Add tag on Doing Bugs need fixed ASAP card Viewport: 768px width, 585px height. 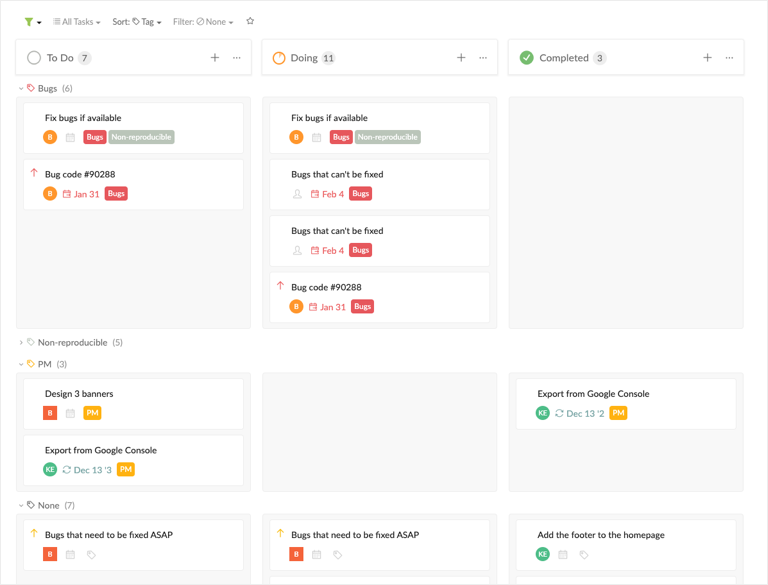coord(337,555)
